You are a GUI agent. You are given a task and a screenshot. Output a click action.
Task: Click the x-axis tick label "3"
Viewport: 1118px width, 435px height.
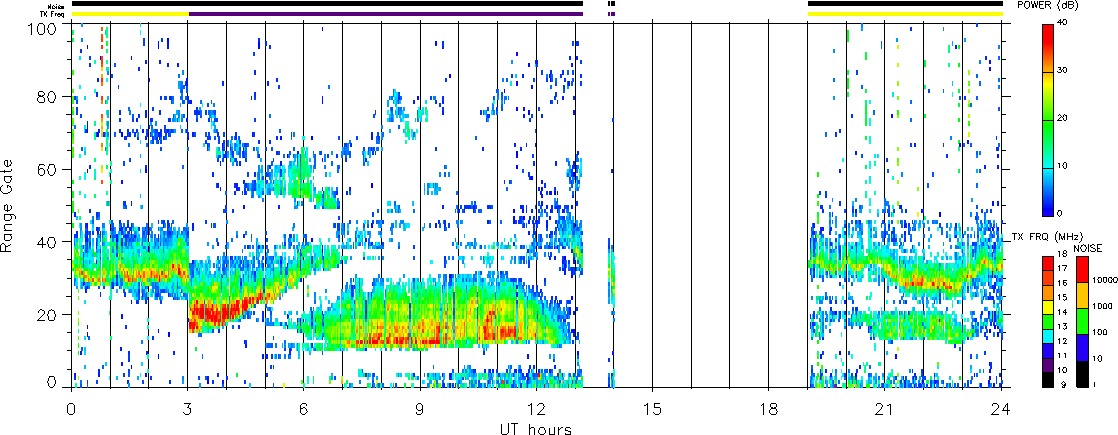tap(188, 409)
